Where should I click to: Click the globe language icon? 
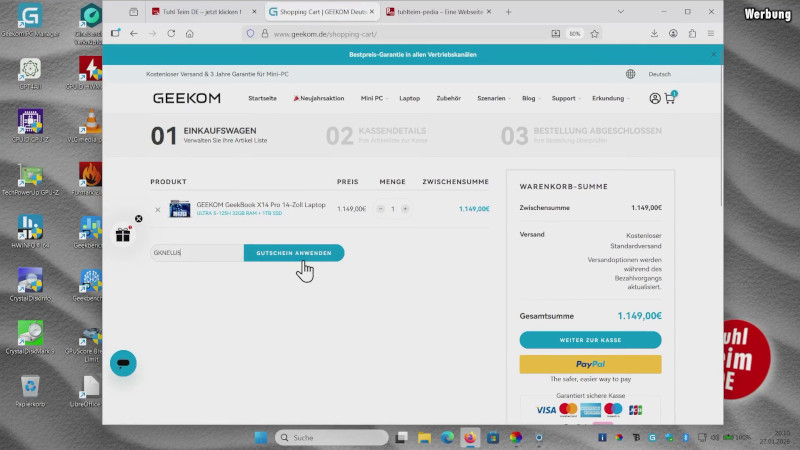[630, 74]
